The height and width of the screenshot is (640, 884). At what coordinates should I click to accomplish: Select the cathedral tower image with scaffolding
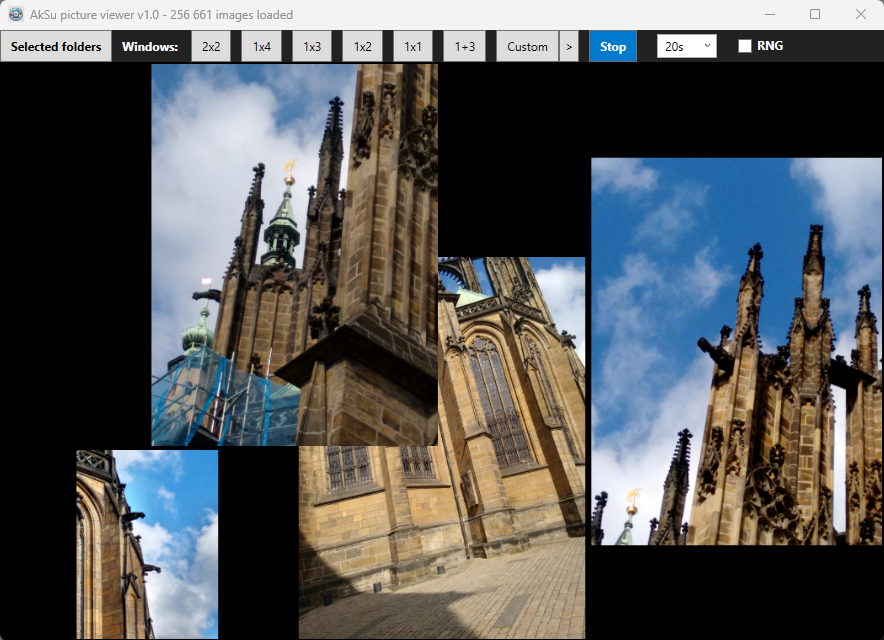(294, 254)
